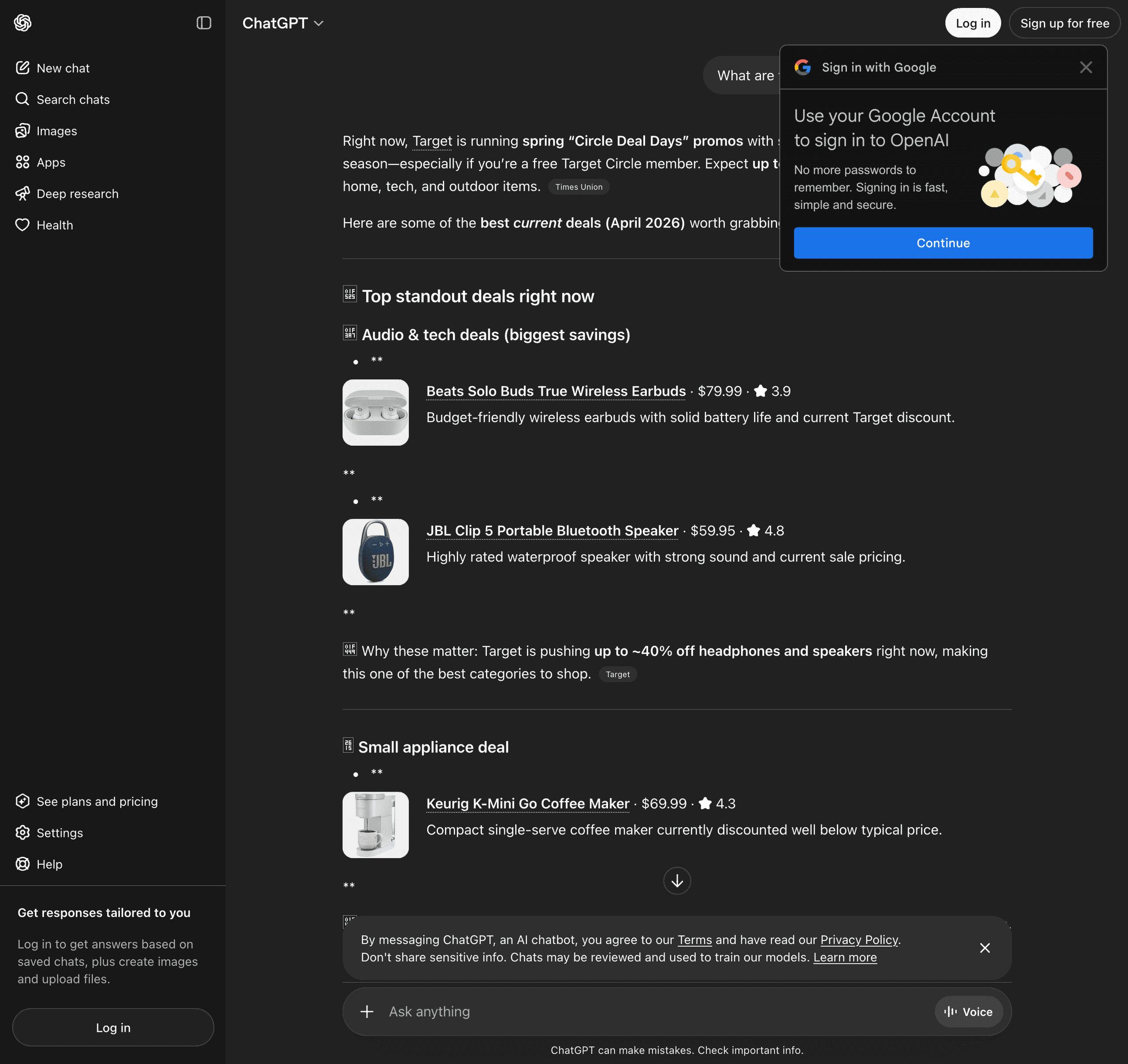This screenshot has height=1064, width=1128.
Task: Dismiss the terms notice banner
Action: point(985,948)
